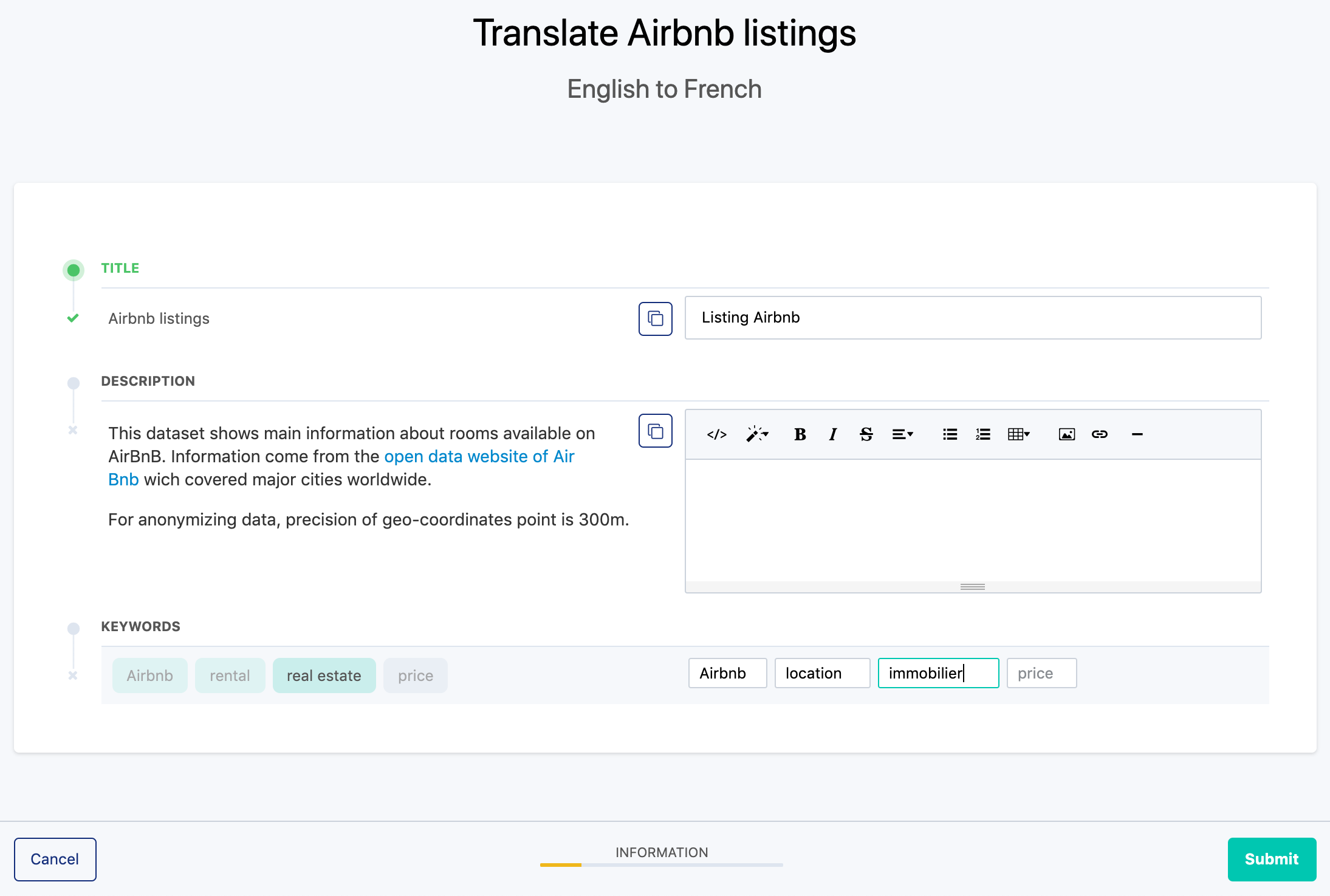Open the Air Bnb open data link
Viewport: 1330px width, 896px height.
pos(478,456)
